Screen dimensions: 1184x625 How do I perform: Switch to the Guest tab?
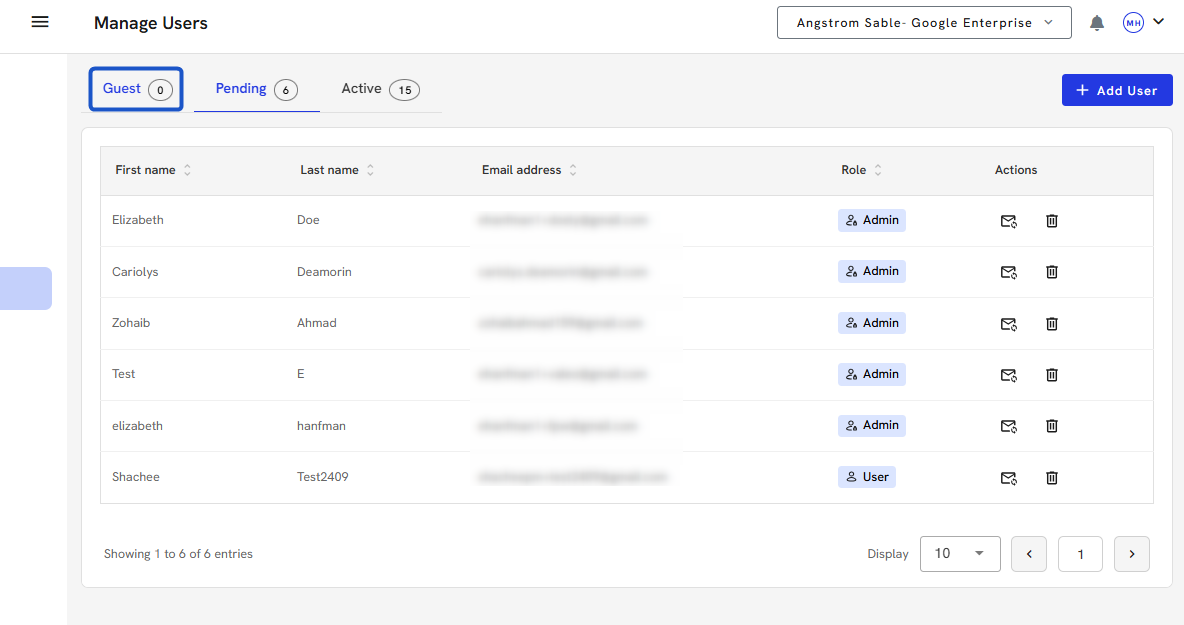(x=136, y=89)
